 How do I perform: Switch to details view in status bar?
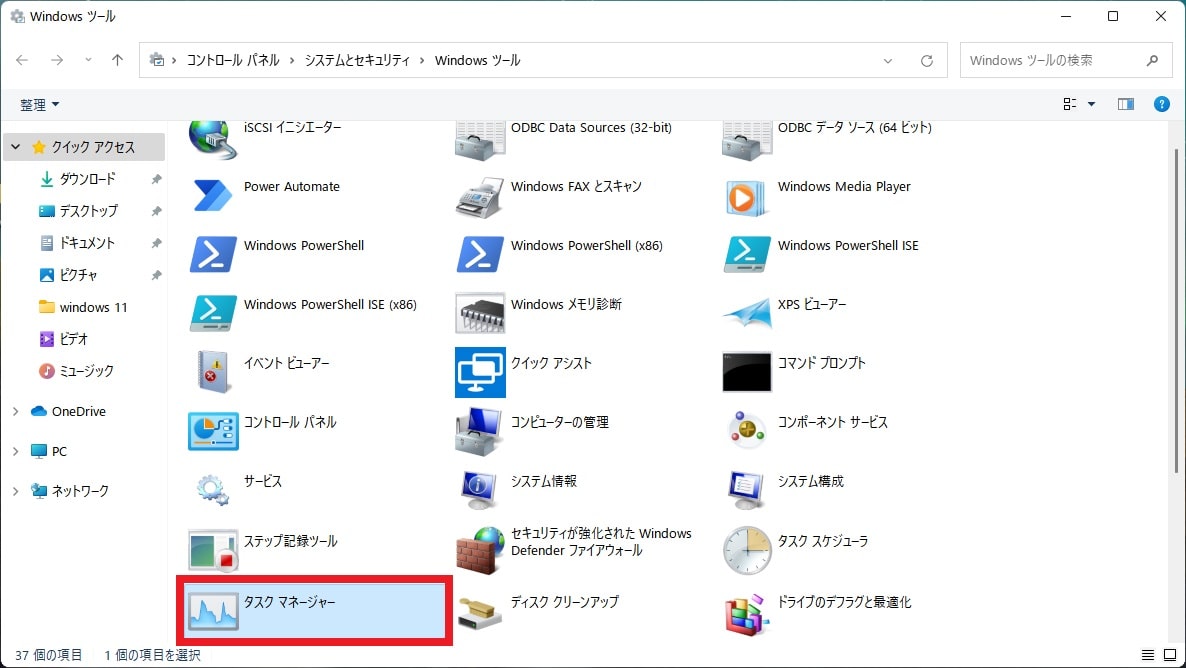coord(1147,654)
